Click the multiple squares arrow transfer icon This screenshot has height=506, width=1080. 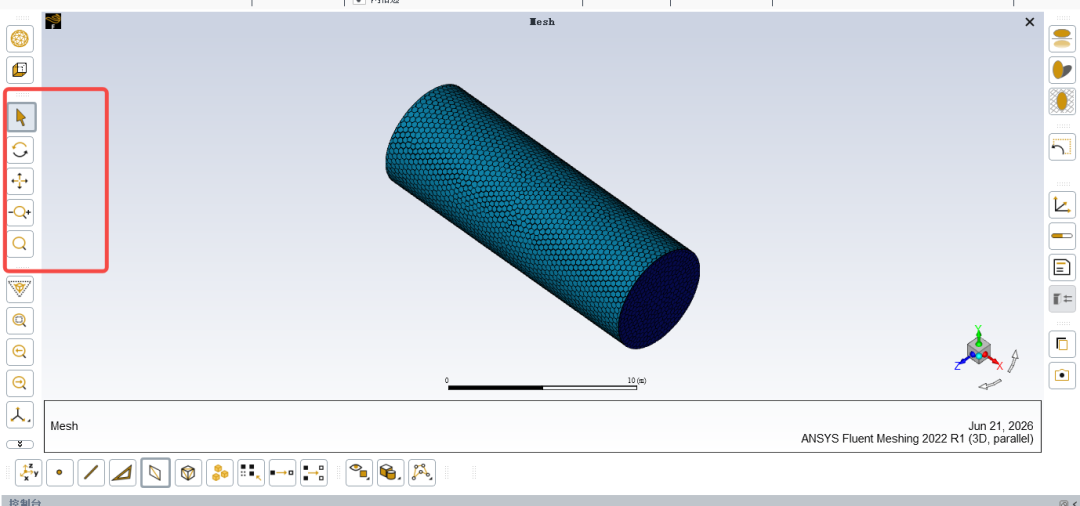pos(314,473)
